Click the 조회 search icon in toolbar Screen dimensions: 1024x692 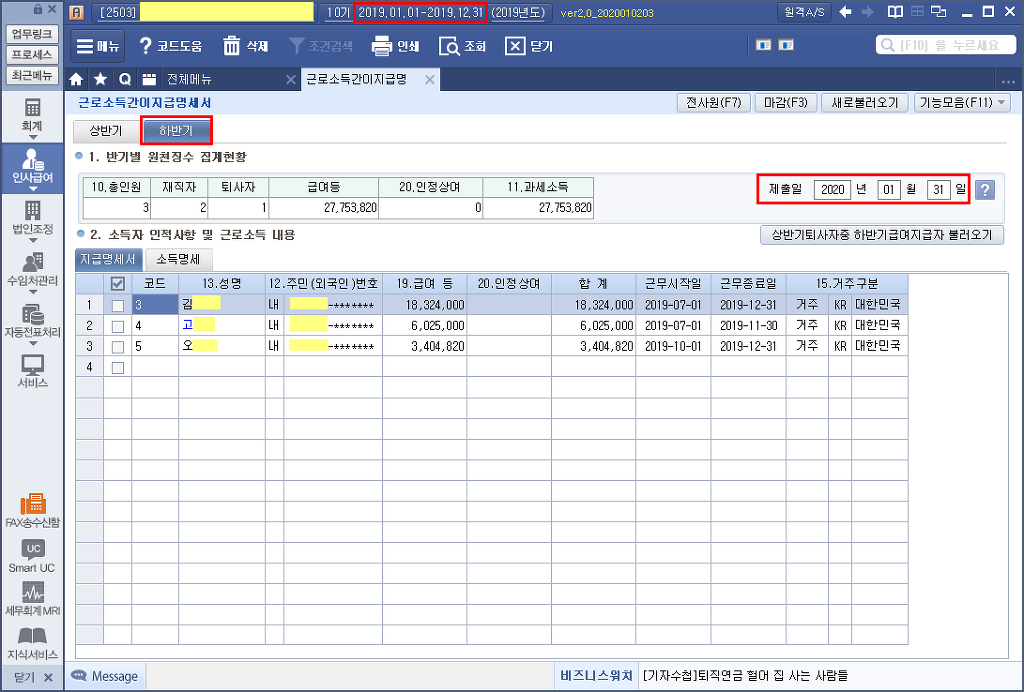450,46
